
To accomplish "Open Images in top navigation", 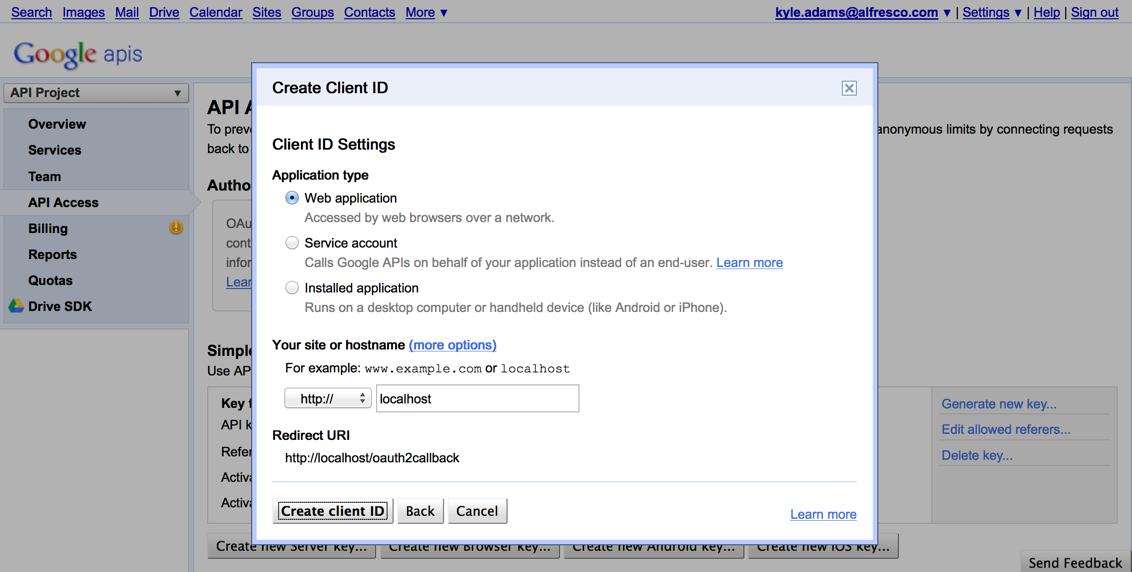I will 84,12.
